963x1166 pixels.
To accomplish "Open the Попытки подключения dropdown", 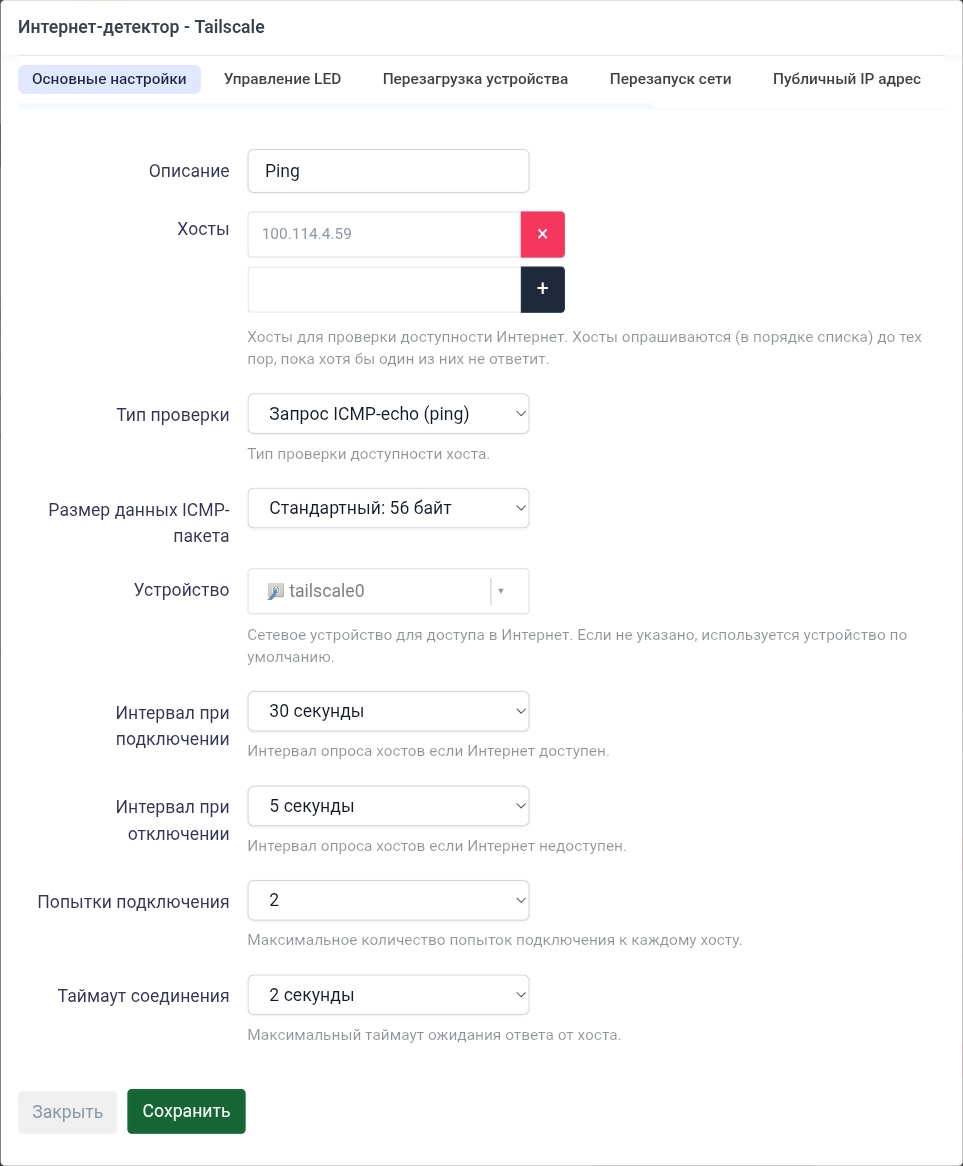I will point(388,900).
